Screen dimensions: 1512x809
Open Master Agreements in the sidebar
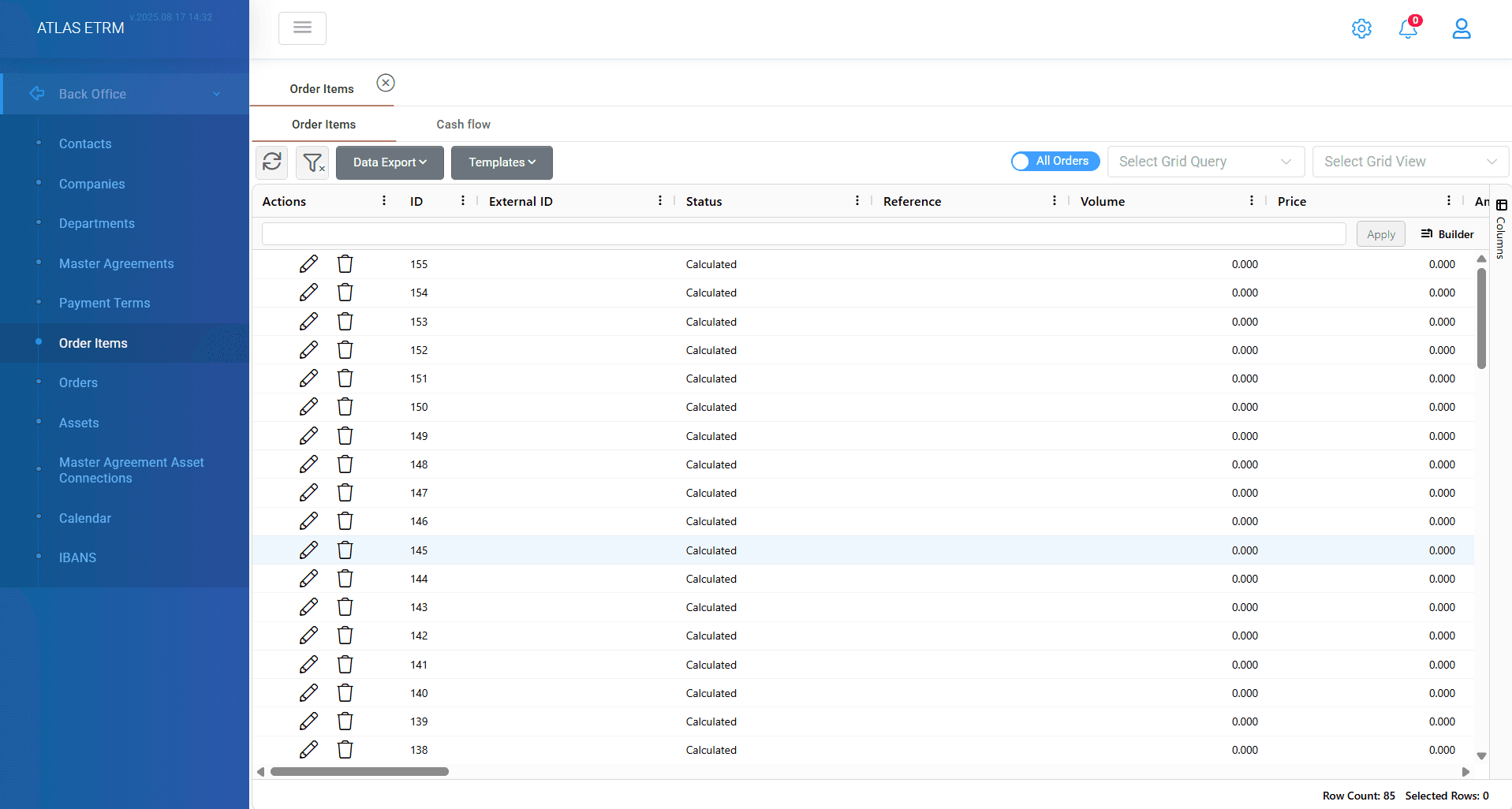click(117, 263)
